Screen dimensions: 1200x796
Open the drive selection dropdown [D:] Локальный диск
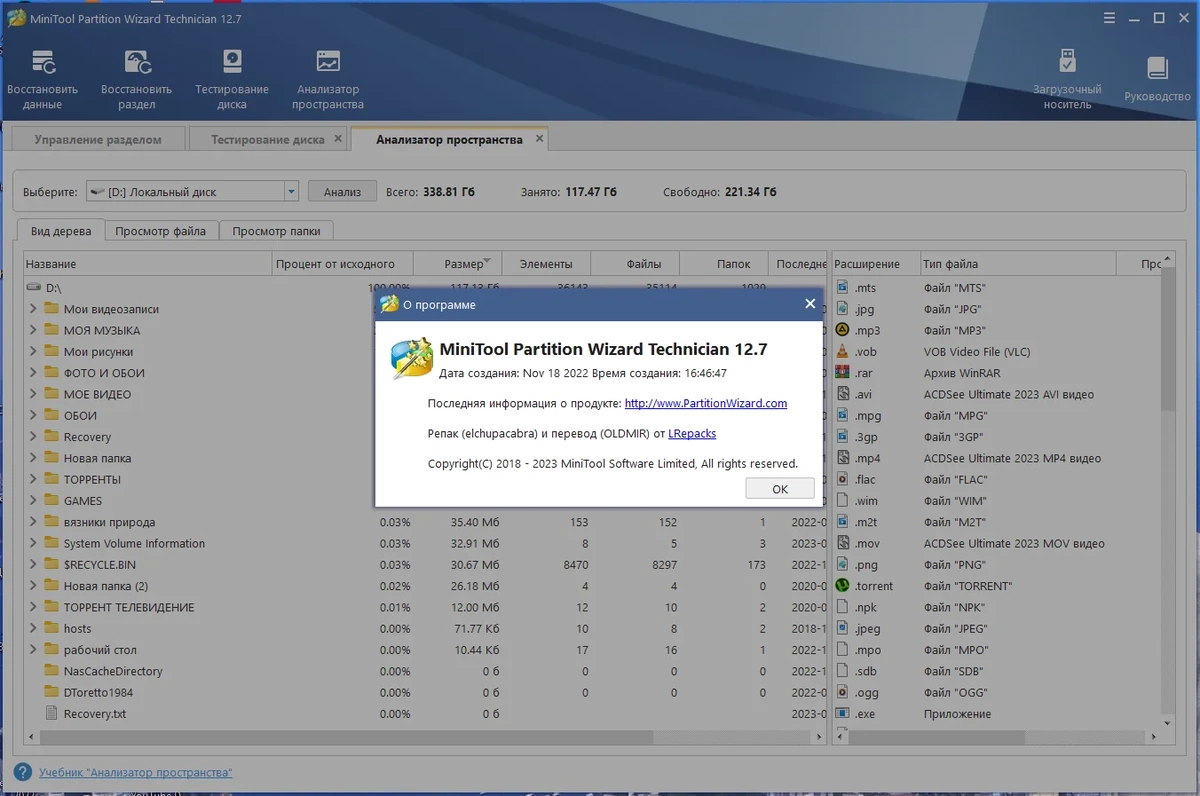[x=192, y=191]
